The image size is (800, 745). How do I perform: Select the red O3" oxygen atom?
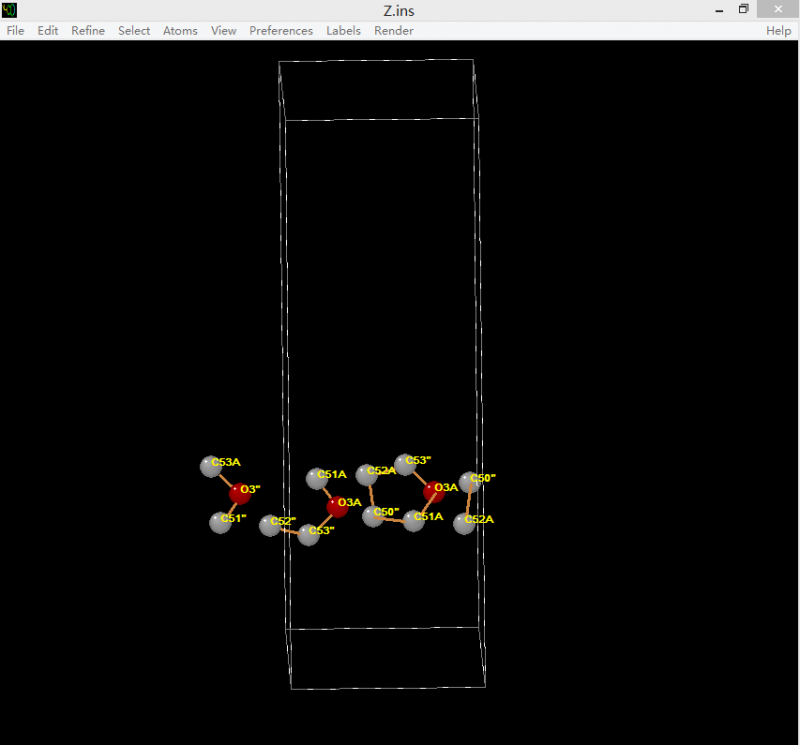click(x=240, y=493)
